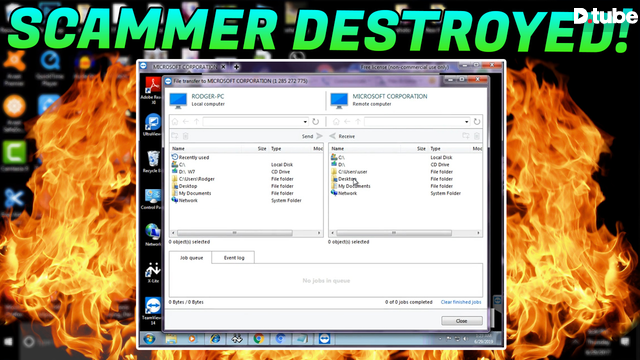
Task: Open the local path dropdown
Action: coord(305,122)
